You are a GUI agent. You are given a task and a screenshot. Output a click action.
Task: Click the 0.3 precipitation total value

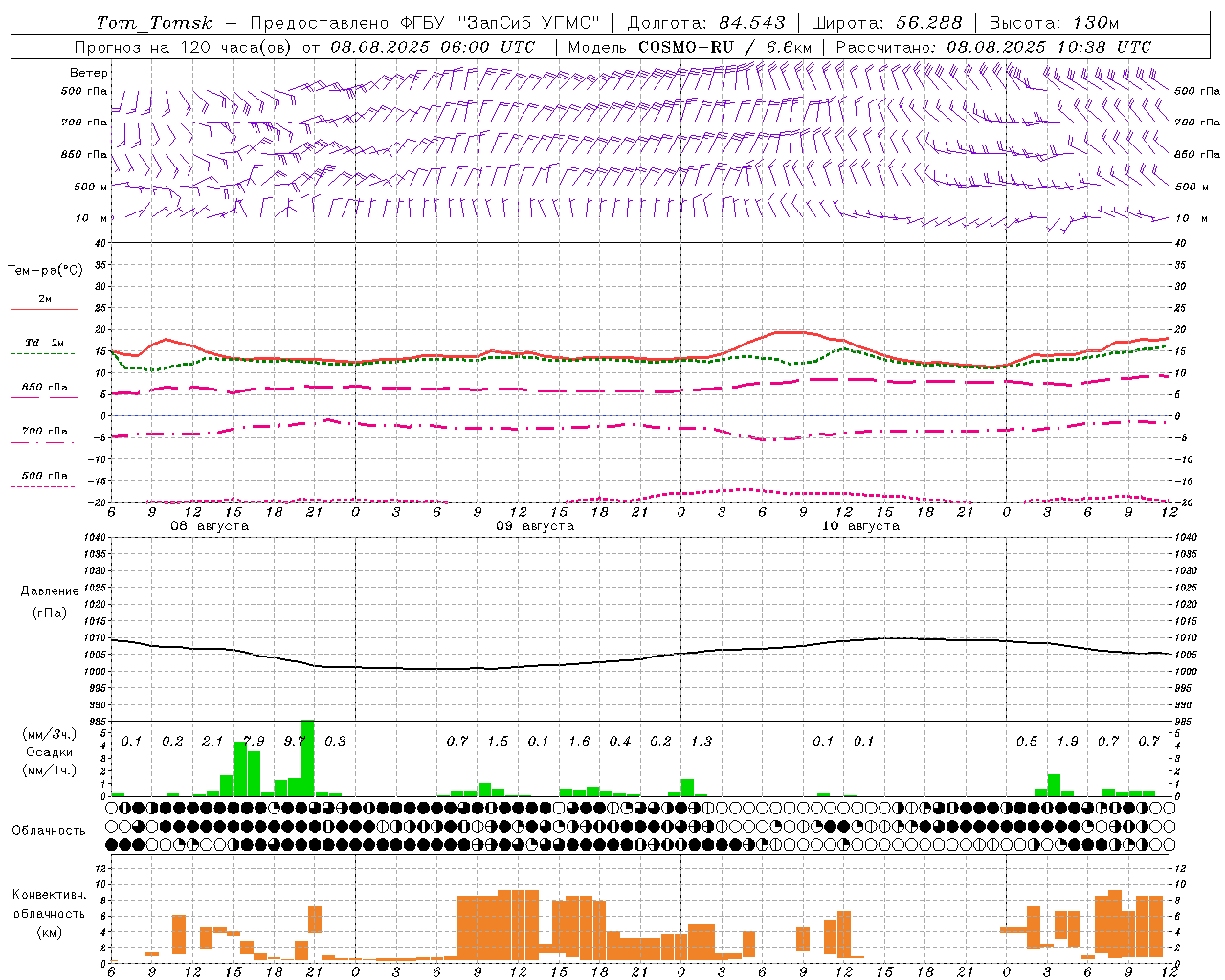335,742
